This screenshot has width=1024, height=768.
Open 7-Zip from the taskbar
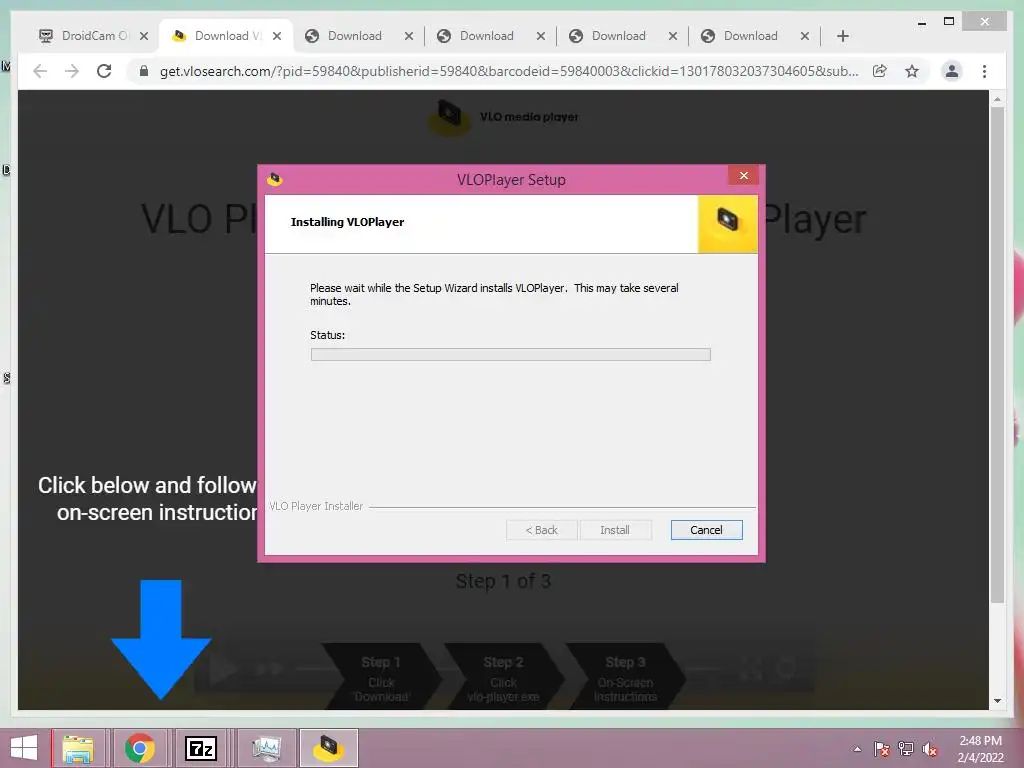pos(200,748)
